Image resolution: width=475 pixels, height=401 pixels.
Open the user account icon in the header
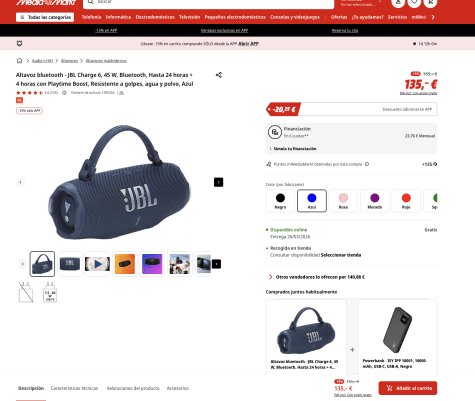pos(398,2)
